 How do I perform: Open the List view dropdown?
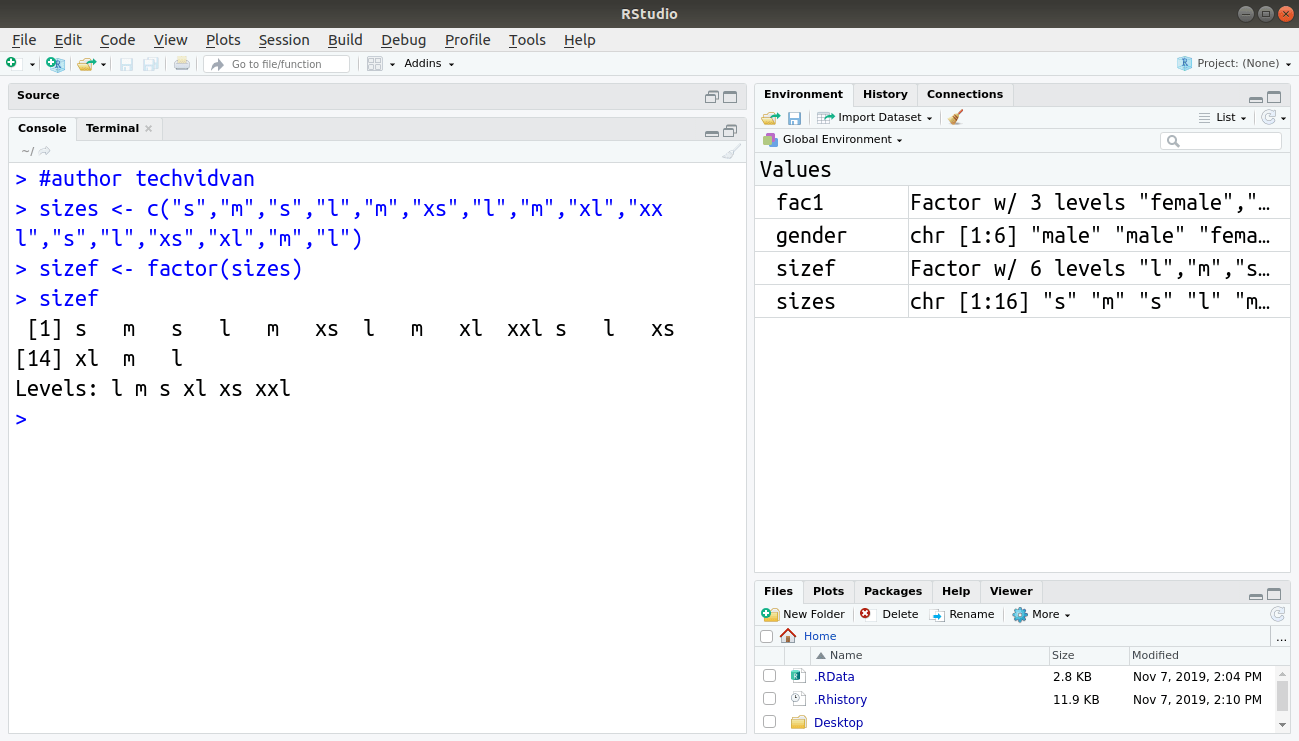(x=1223, y=117)
